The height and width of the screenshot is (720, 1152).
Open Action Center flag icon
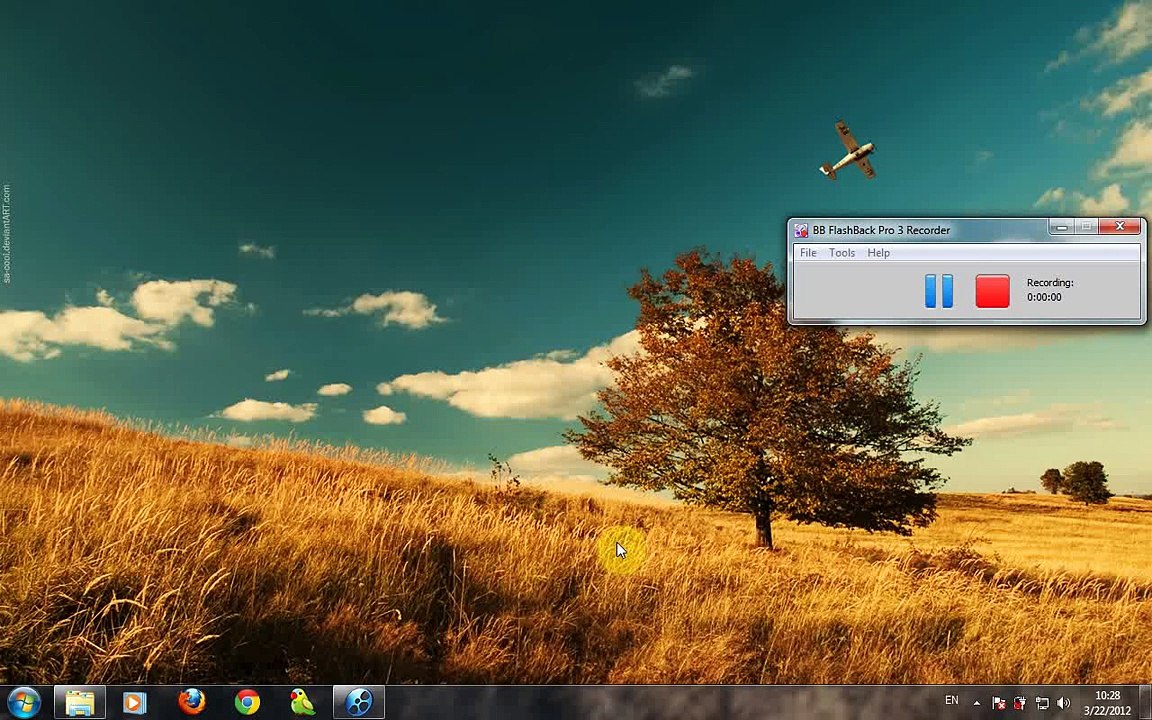[x=998, y=703]
